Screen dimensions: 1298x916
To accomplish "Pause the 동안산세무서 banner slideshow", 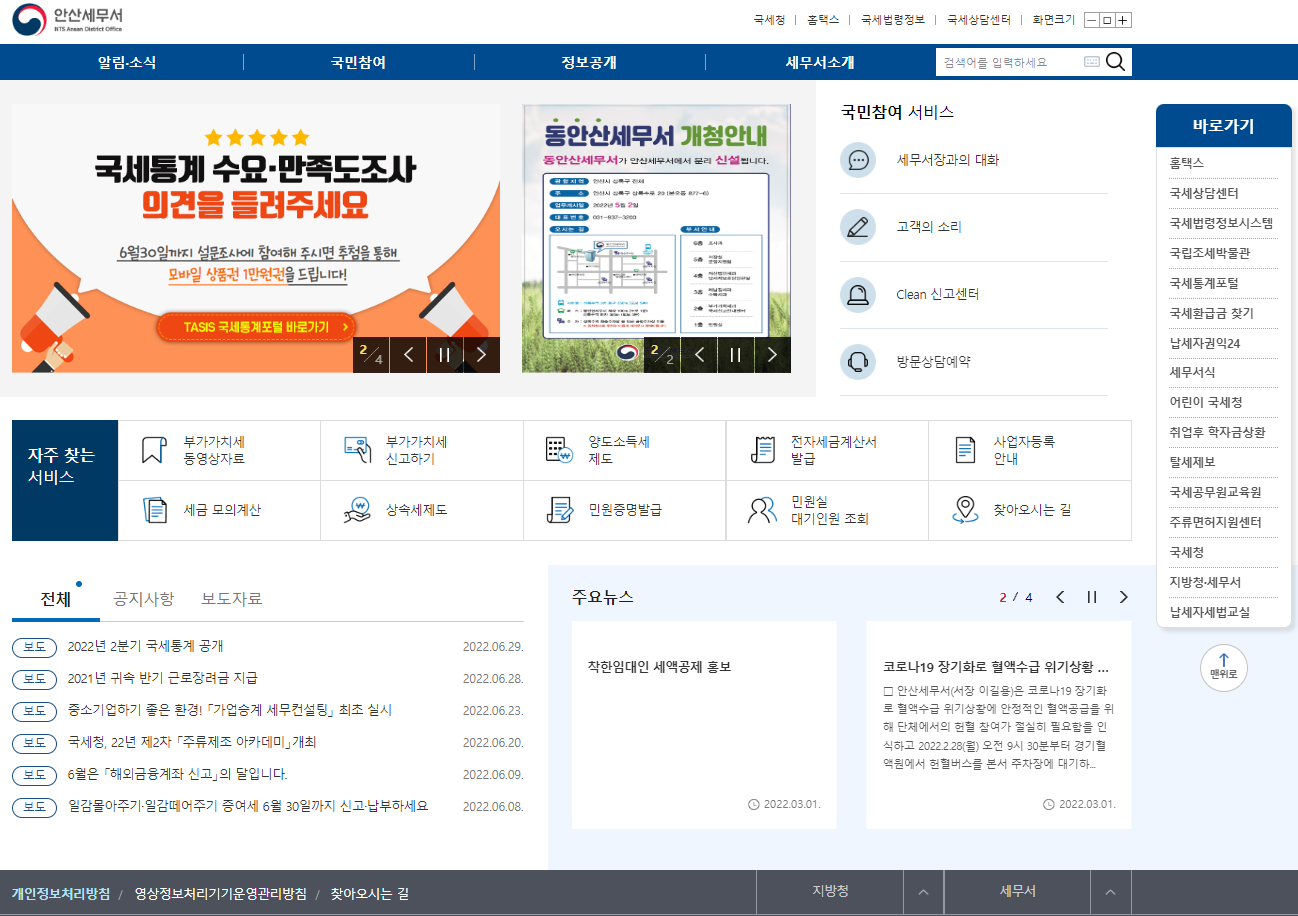I will tap(736, 354).
